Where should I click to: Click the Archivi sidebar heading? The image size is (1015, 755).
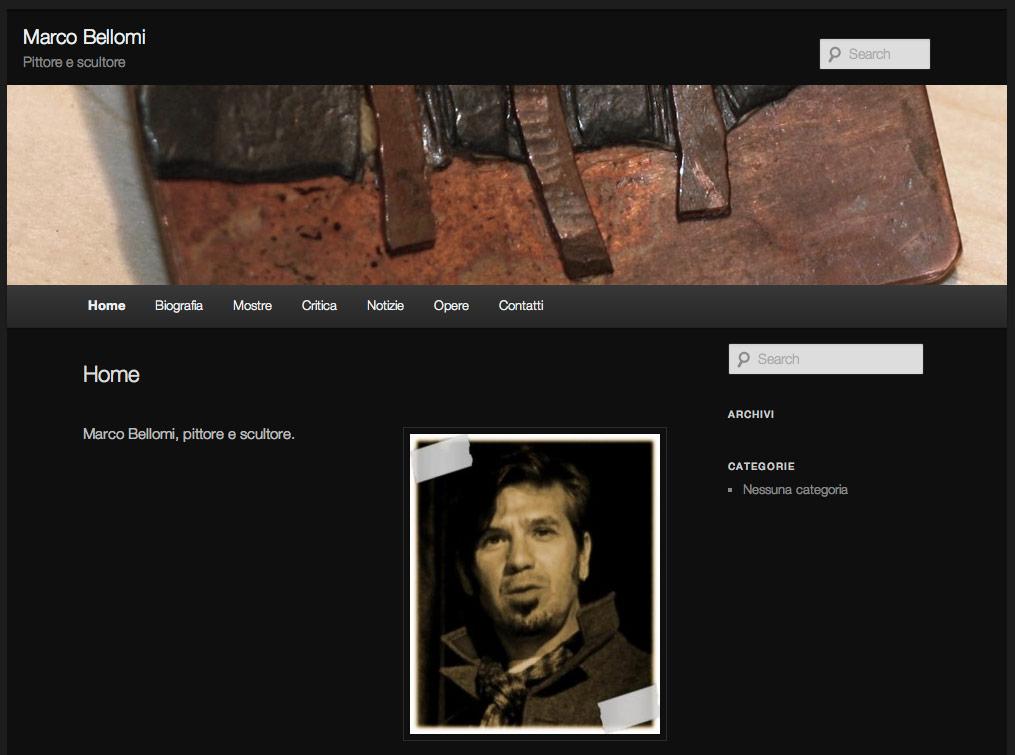click(x=750, y=414)
